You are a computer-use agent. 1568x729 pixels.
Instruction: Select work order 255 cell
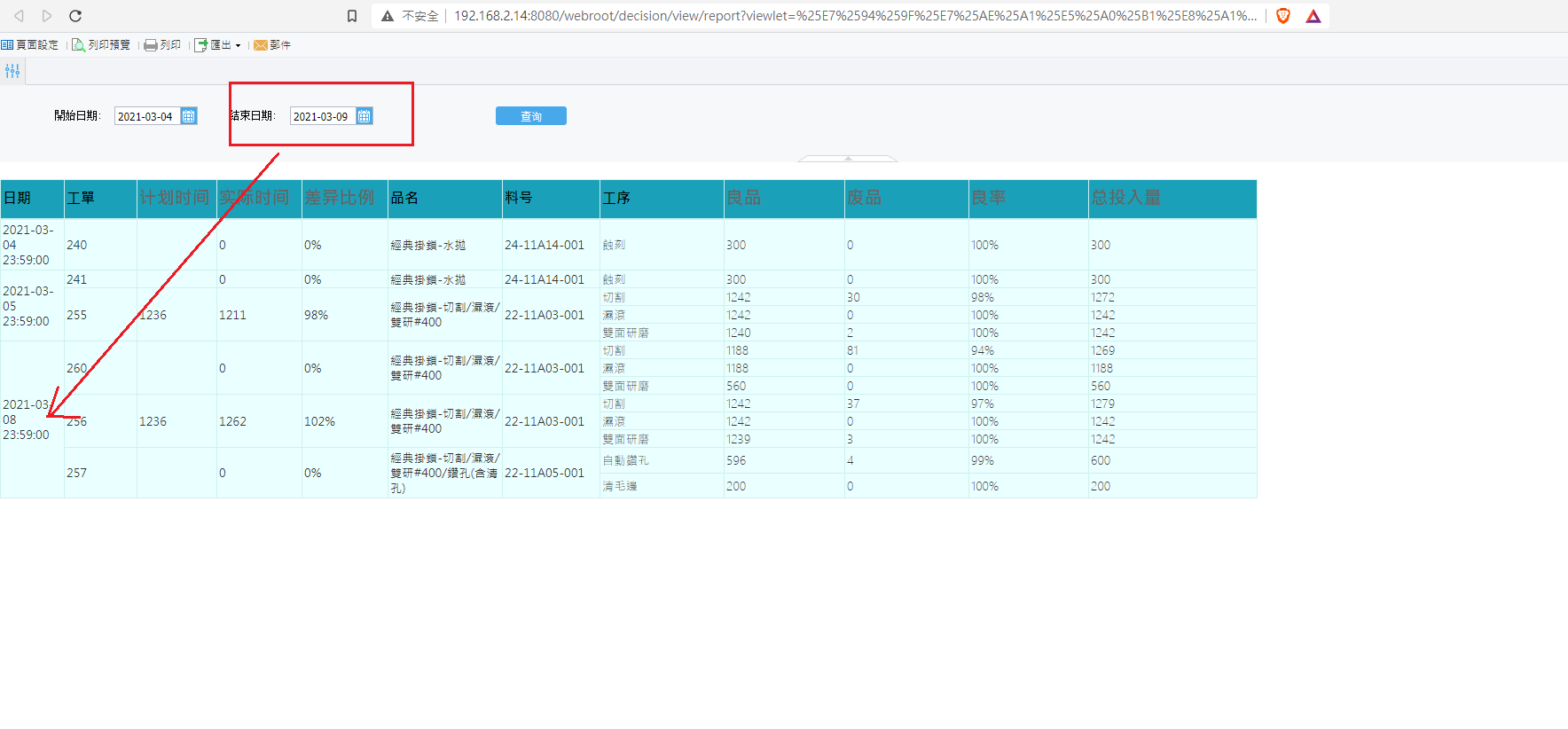pyautogui.click(x=100, y=315)
